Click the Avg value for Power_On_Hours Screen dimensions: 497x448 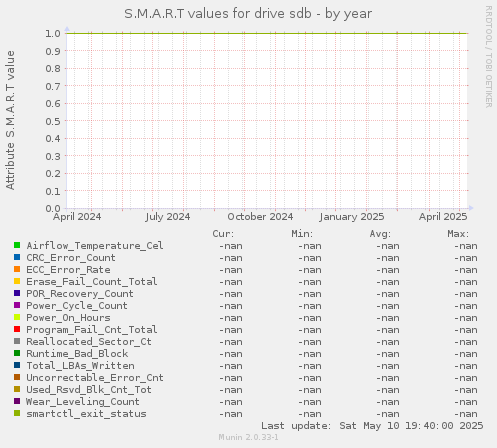point(388,318)
